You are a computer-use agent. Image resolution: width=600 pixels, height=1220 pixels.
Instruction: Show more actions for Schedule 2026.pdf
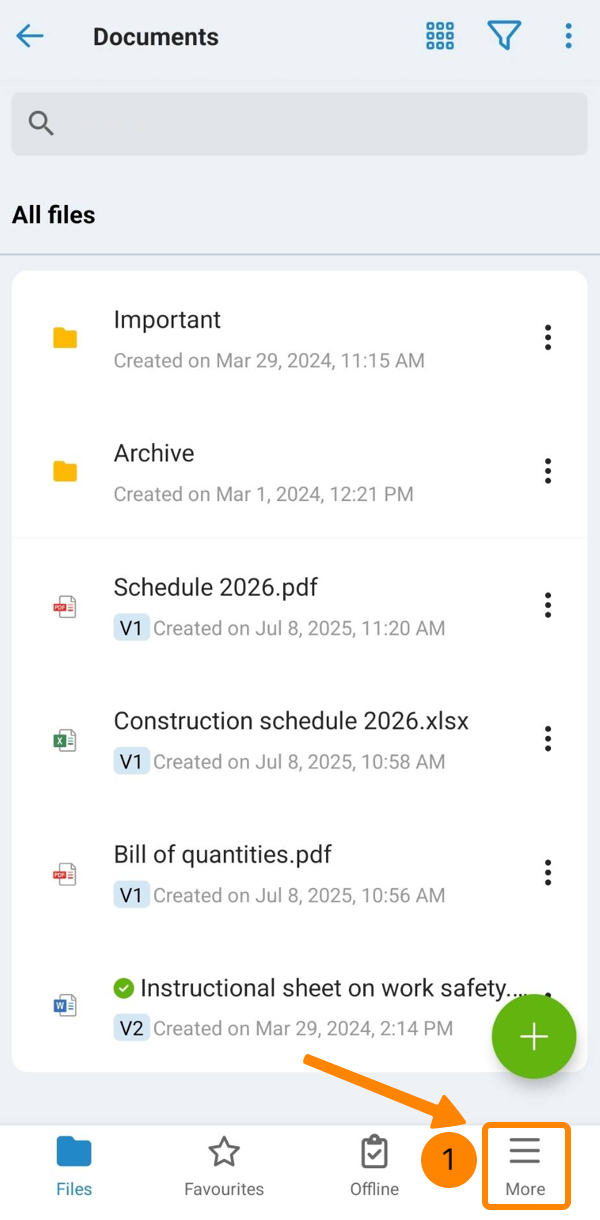548,605
